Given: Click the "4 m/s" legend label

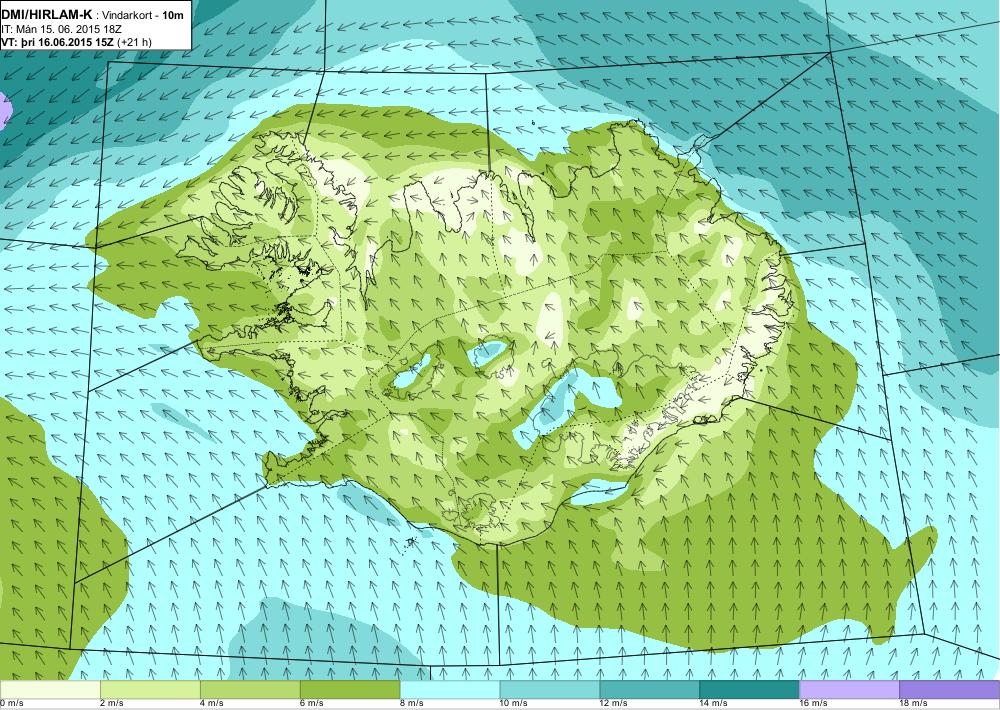Looking at the screenshot, I should coord(212,704).
